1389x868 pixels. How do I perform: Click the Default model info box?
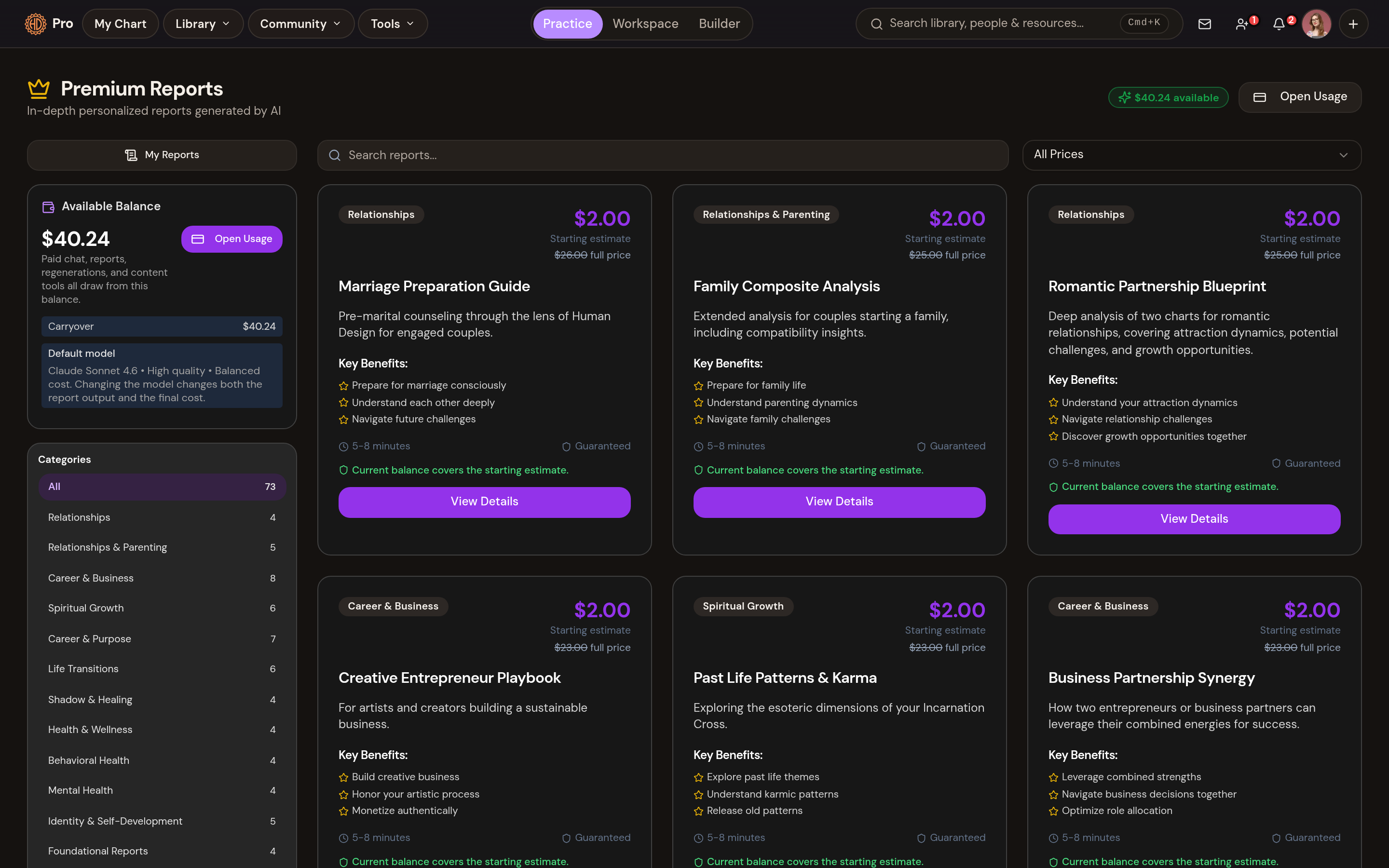click(162, 376)
